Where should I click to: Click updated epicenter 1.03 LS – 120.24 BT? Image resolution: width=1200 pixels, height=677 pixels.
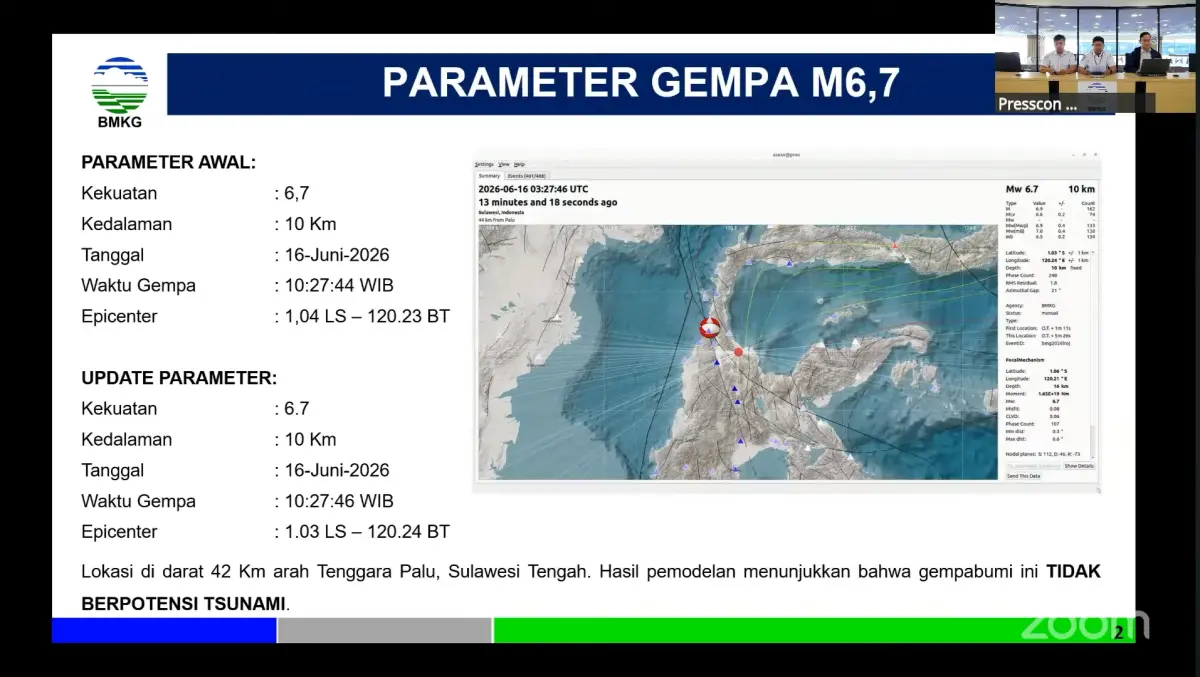click(x=367, y=532)
